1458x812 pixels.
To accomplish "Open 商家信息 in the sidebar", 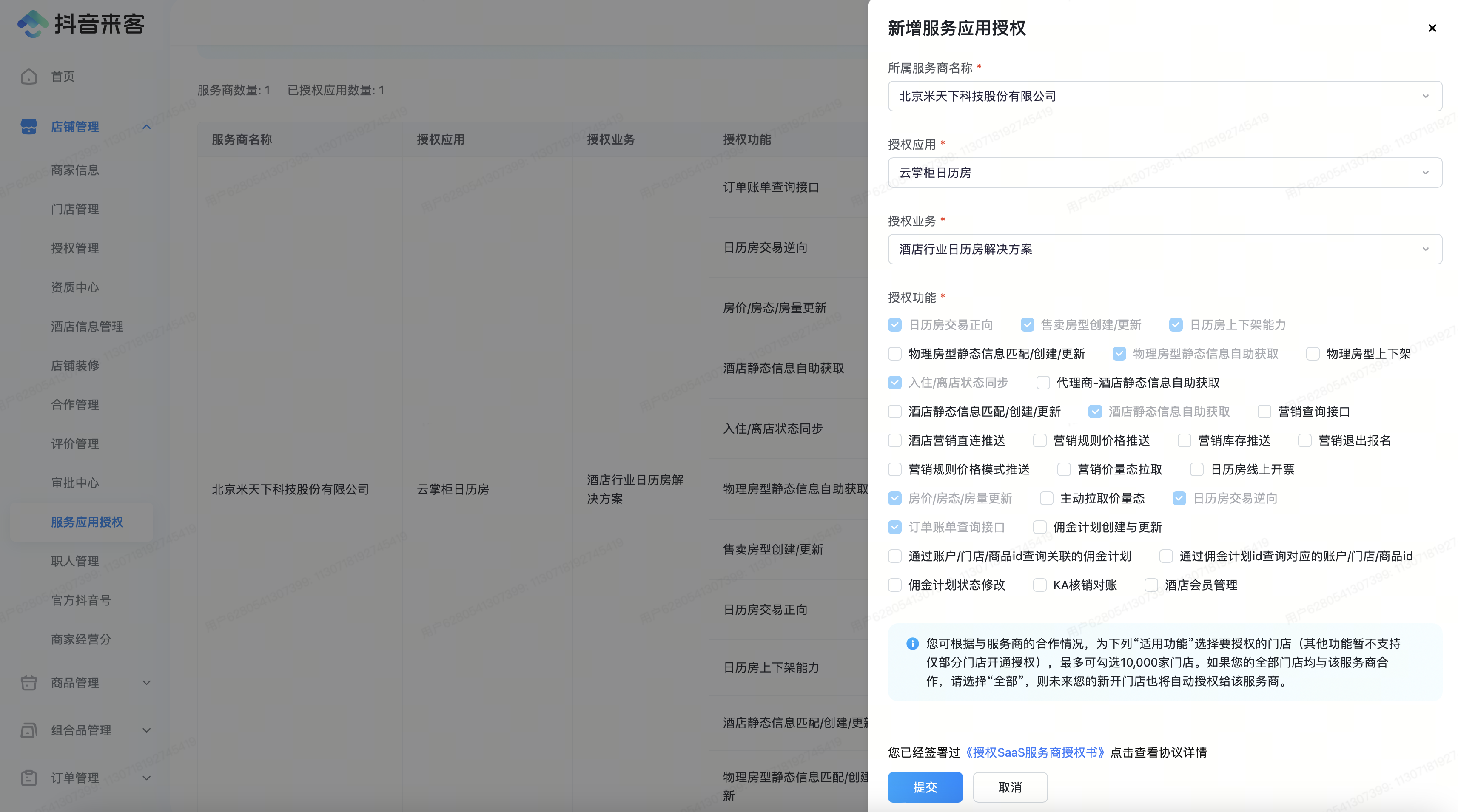I will coord(75,170).
